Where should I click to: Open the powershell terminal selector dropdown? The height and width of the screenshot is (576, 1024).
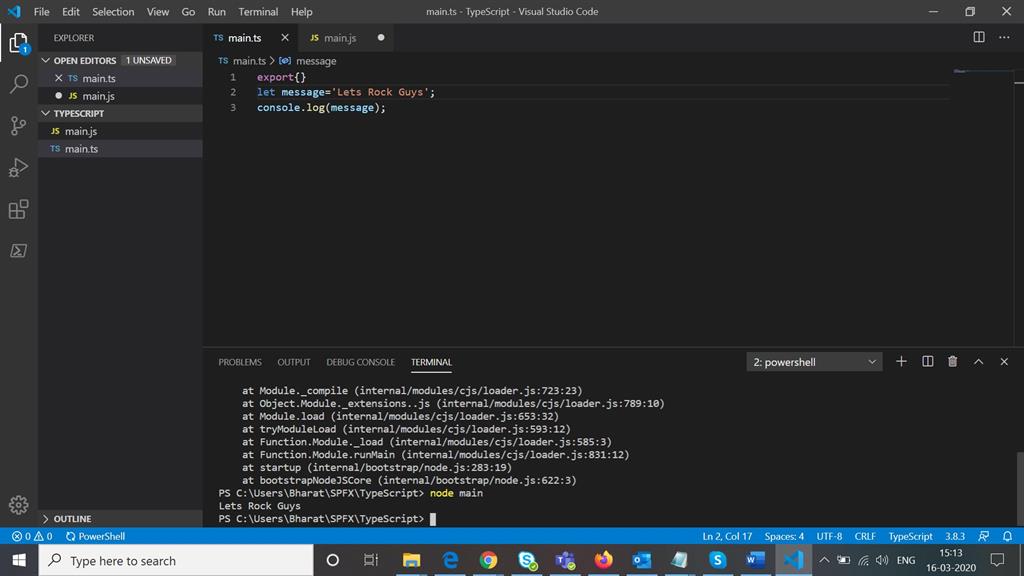coord(814,362)
